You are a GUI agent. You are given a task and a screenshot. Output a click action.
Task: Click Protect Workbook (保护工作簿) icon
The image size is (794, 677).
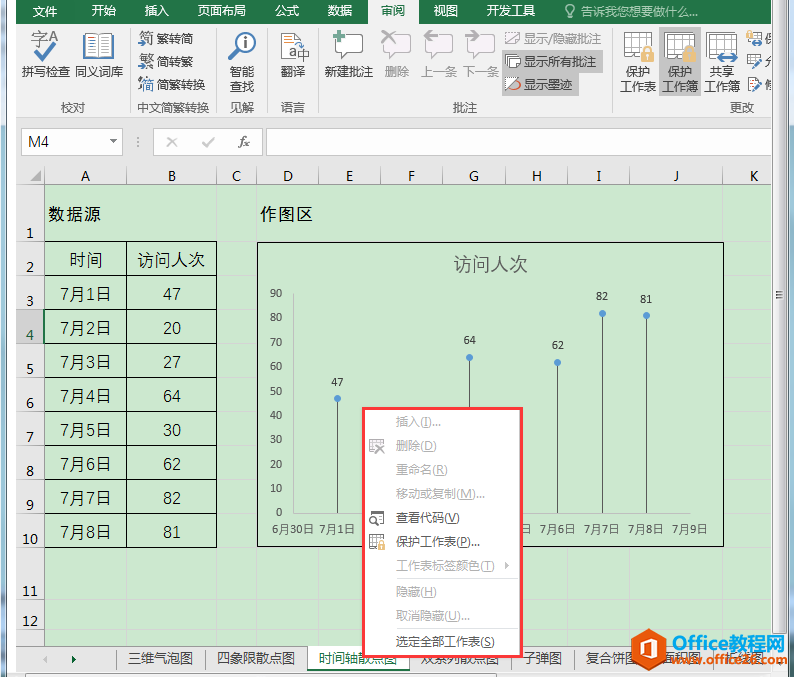pos(680,60)
